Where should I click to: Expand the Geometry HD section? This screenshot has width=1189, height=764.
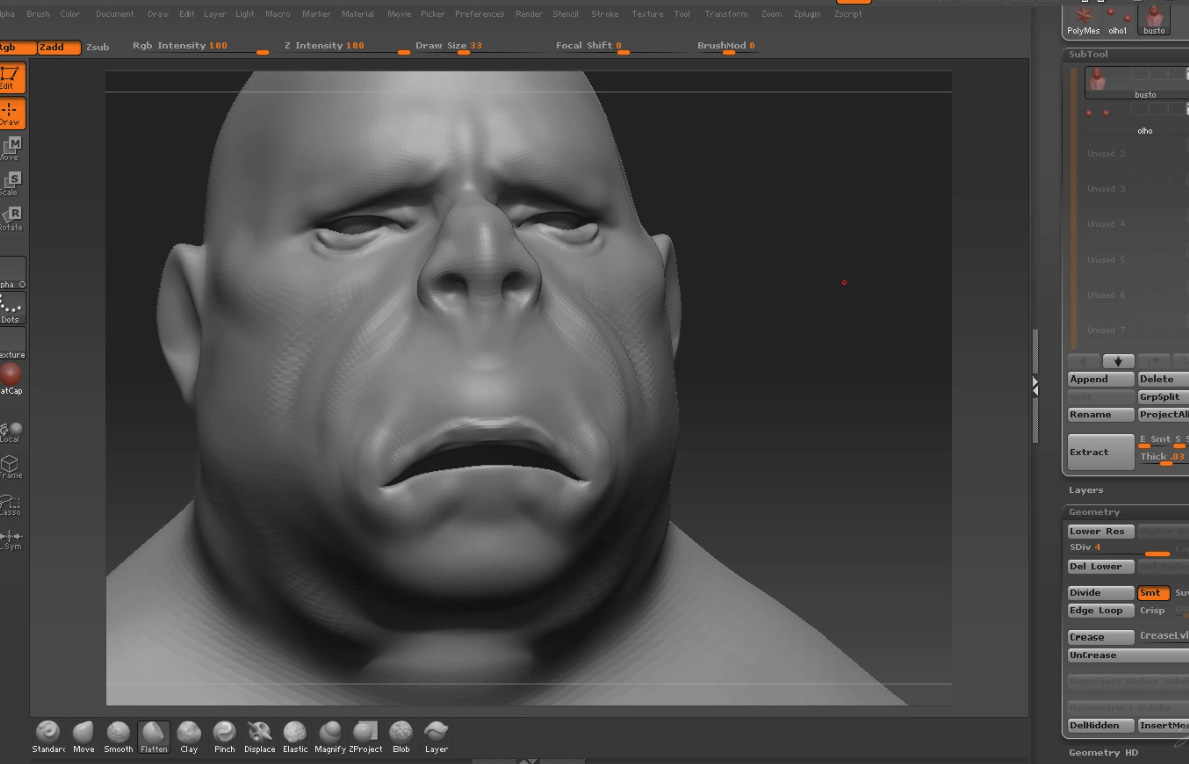[1103, 752]
